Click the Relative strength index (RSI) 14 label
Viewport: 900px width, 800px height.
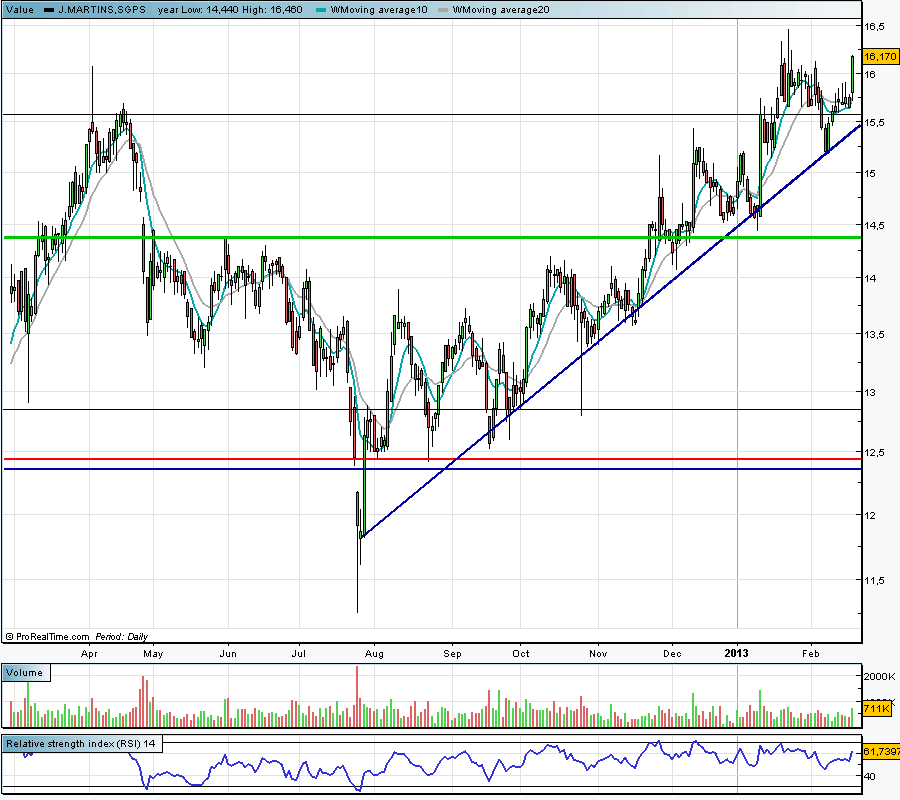coord(81,744)
